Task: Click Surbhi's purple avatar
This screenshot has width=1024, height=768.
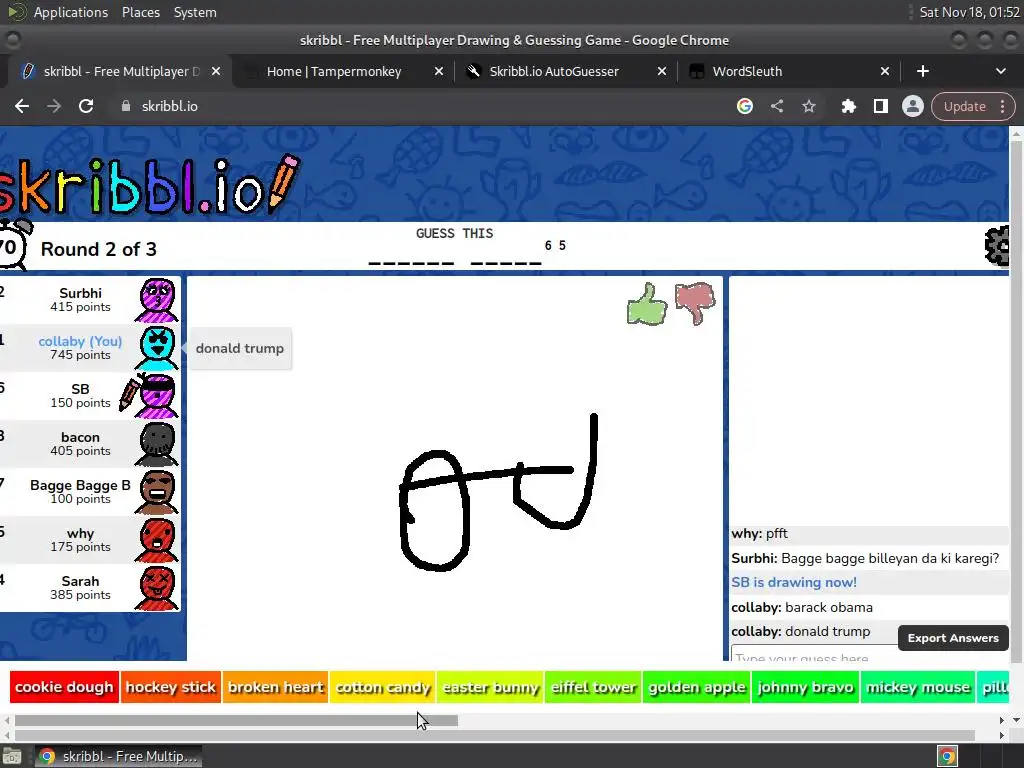Action: pyautogui.click(x=157, y=300)
